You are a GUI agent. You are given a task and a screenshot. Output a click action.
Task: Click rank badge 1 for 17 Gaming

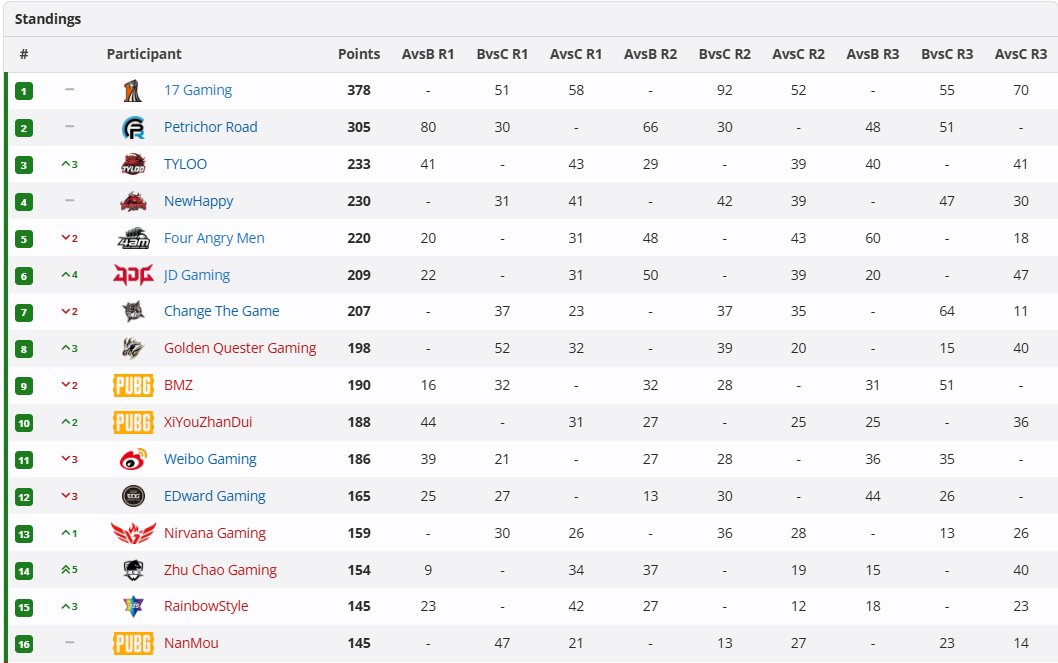click(x=24, y=91)
